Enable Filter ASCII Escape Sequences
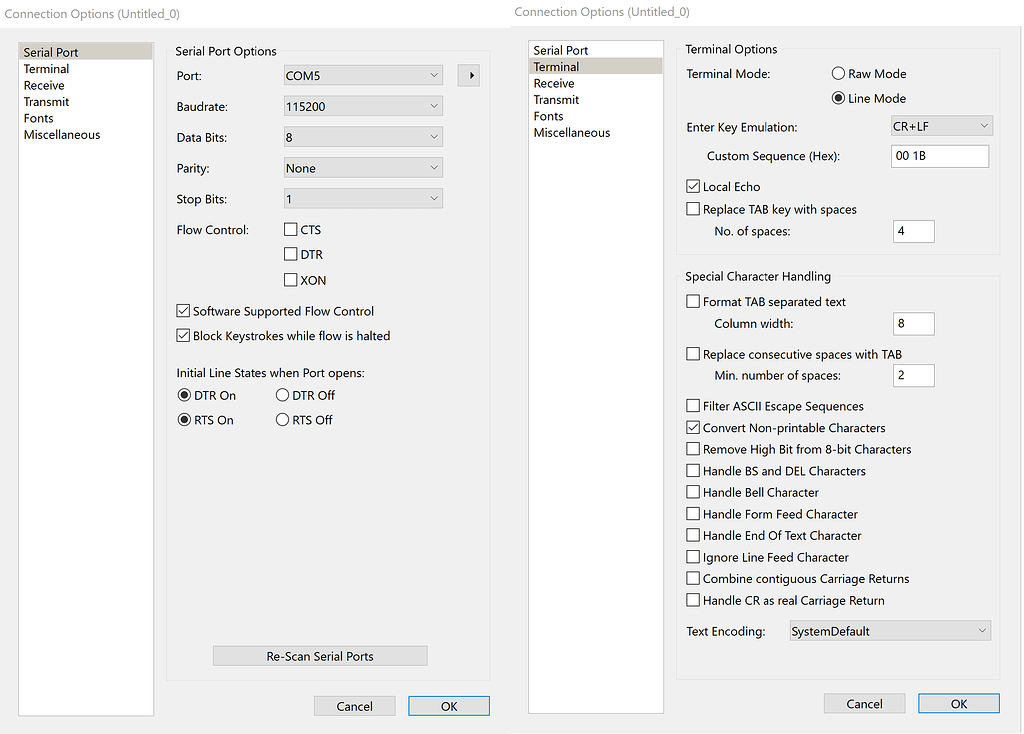The height and width of the screenshot is (734, 1024). click(694, 406)
